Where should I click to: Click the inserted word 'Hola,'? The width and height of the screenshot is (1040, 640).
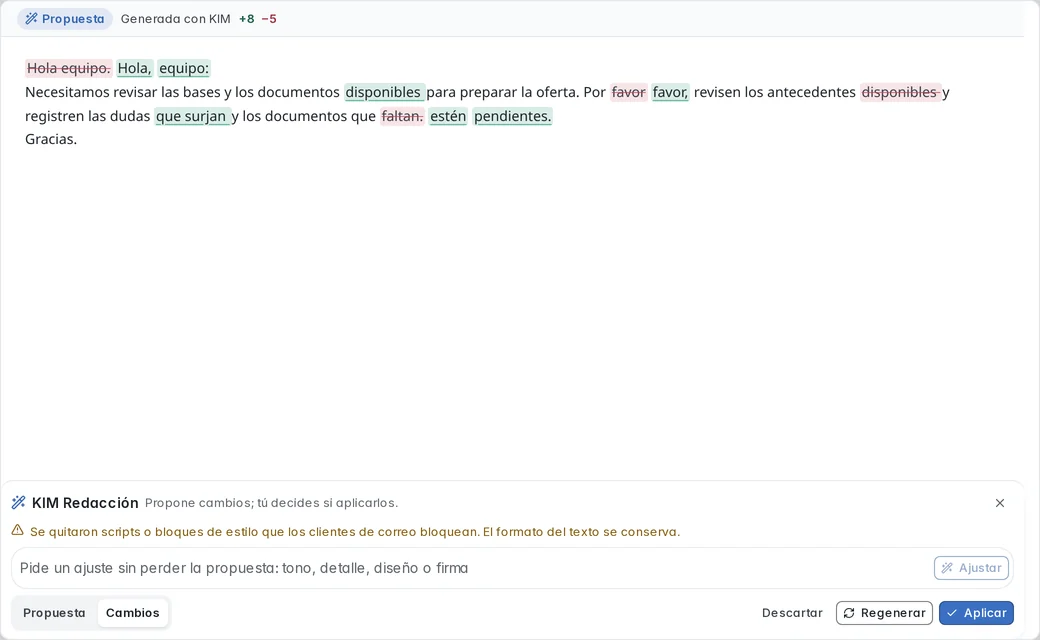pos(135,68)
